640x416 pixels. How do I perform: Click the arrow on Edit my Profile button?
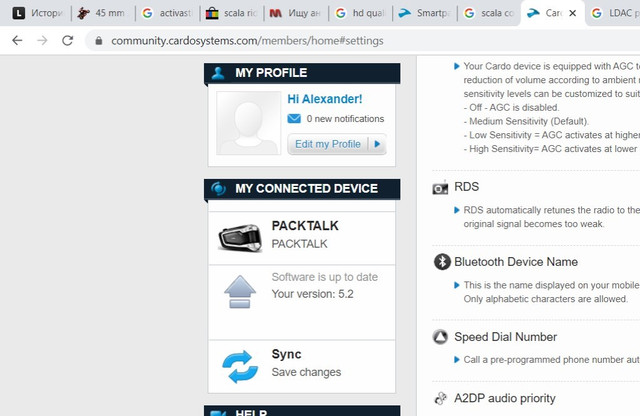pos(377,144)
